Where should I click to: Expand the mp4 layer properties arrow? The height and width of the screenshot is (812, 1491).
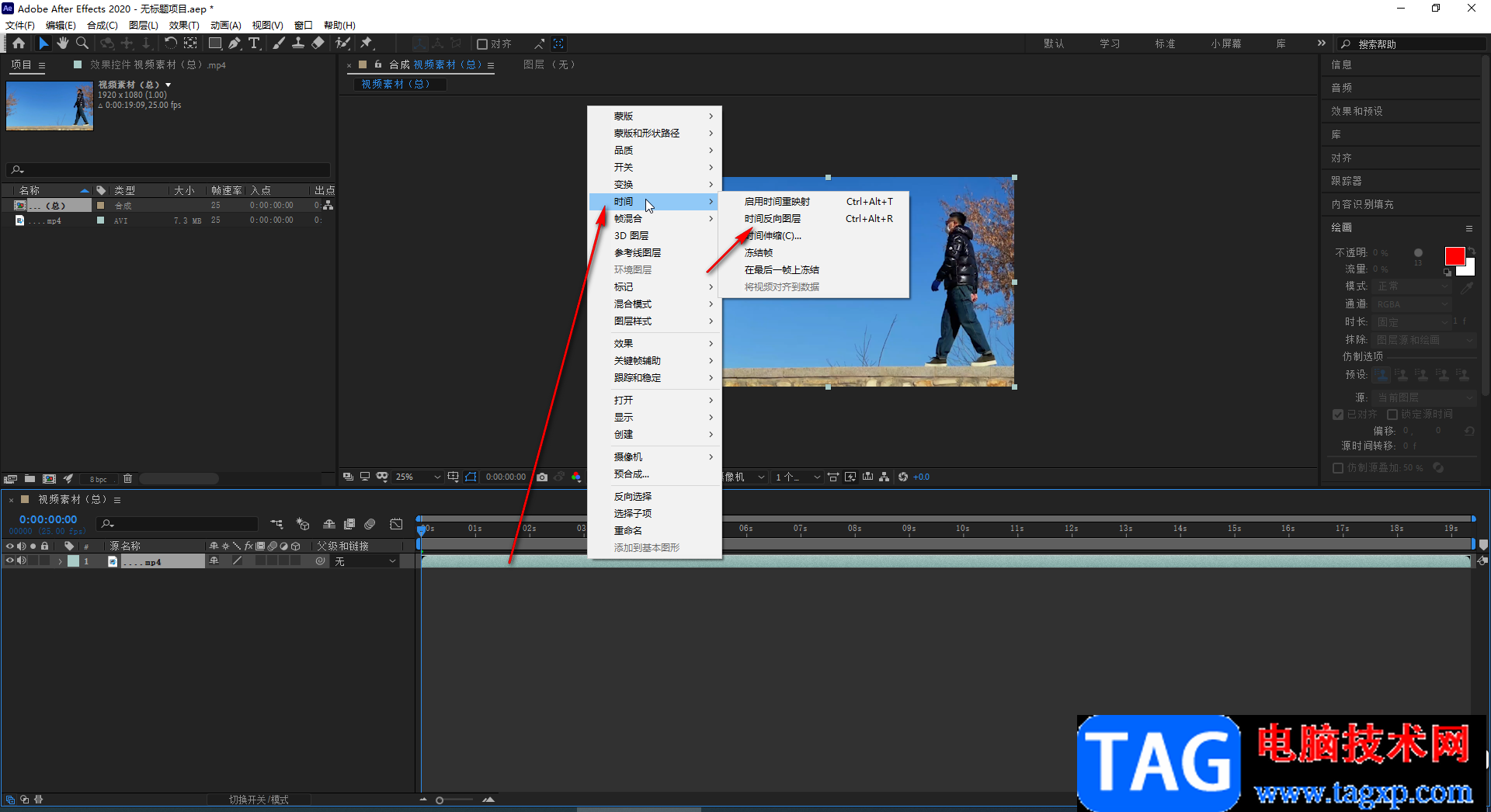point(60,561)
